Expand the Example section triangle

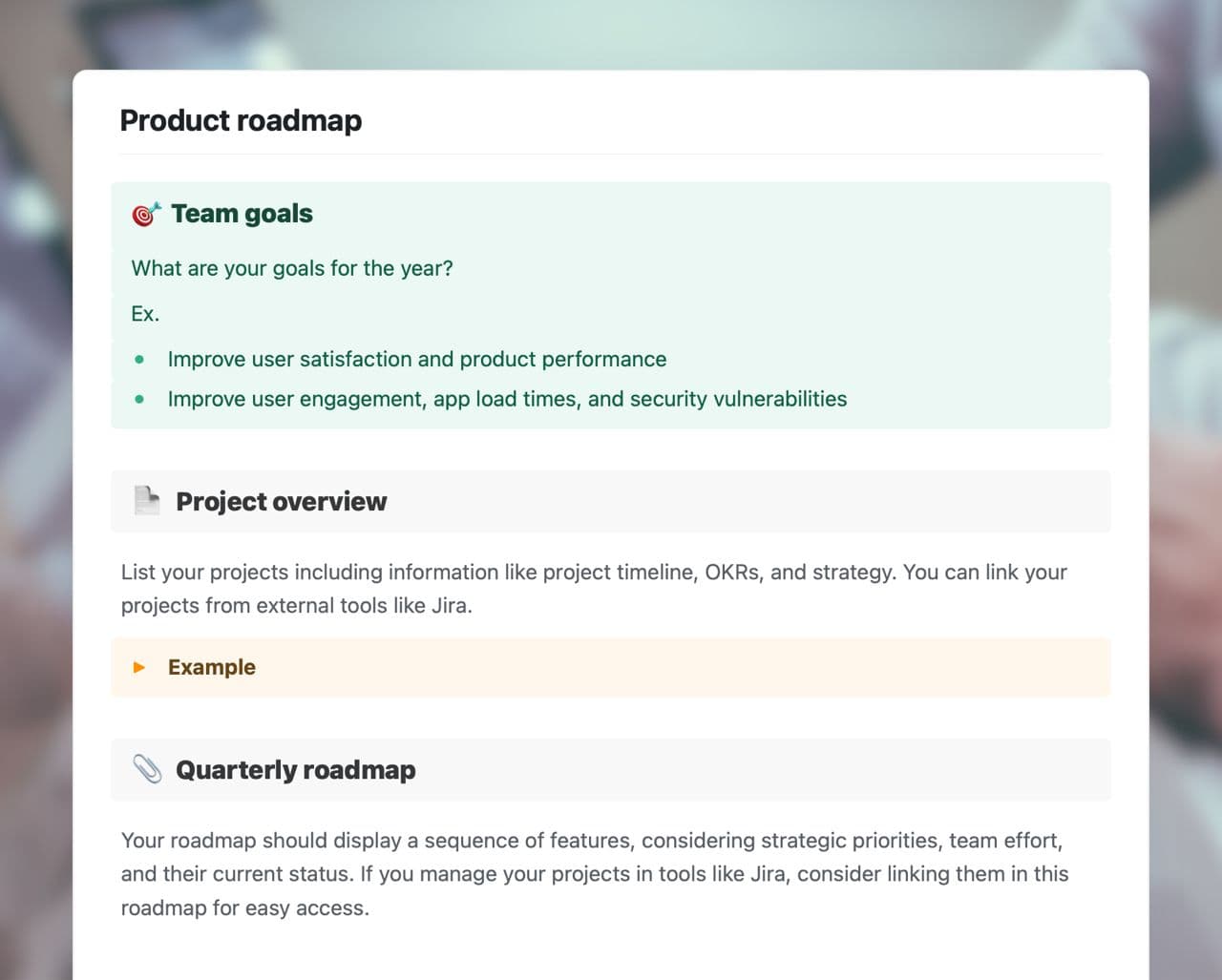(139, 667)
